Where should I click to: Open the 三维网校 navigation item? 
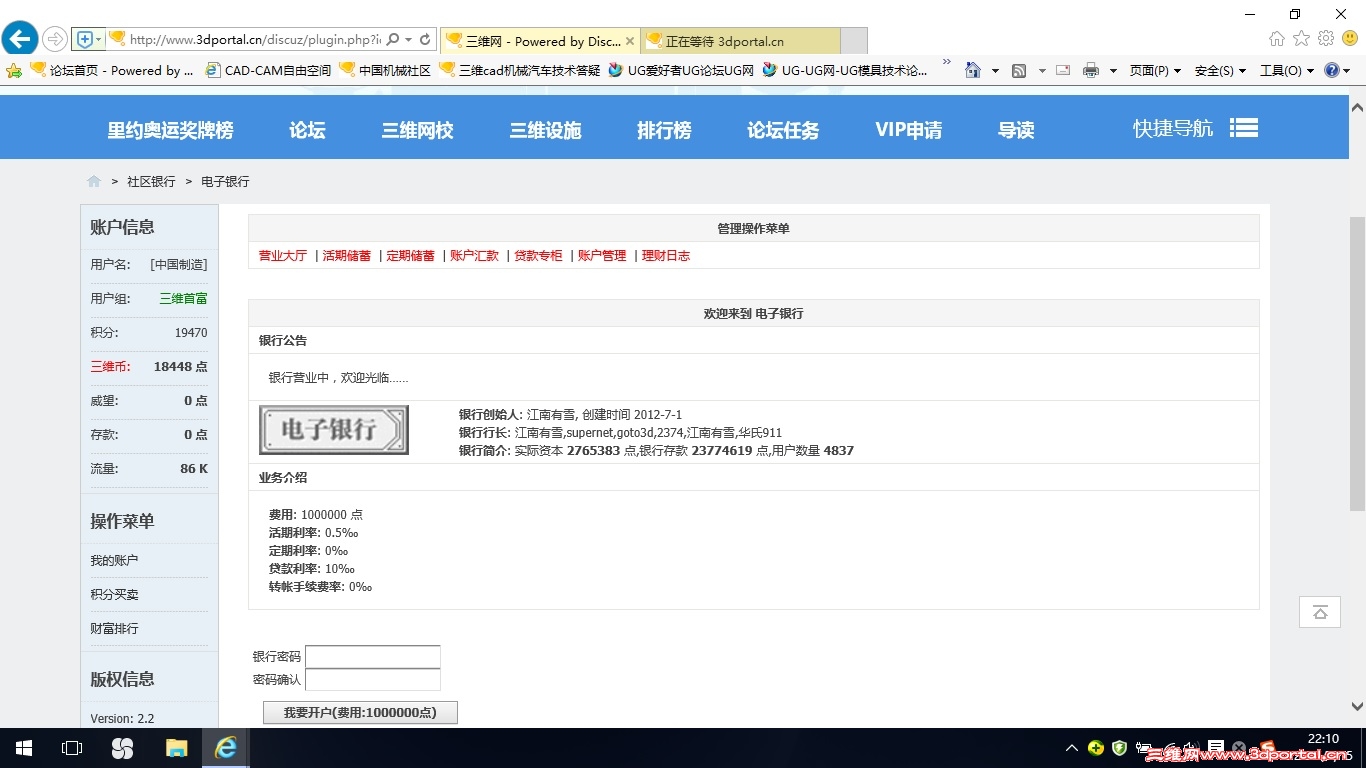tap(417, 130)
